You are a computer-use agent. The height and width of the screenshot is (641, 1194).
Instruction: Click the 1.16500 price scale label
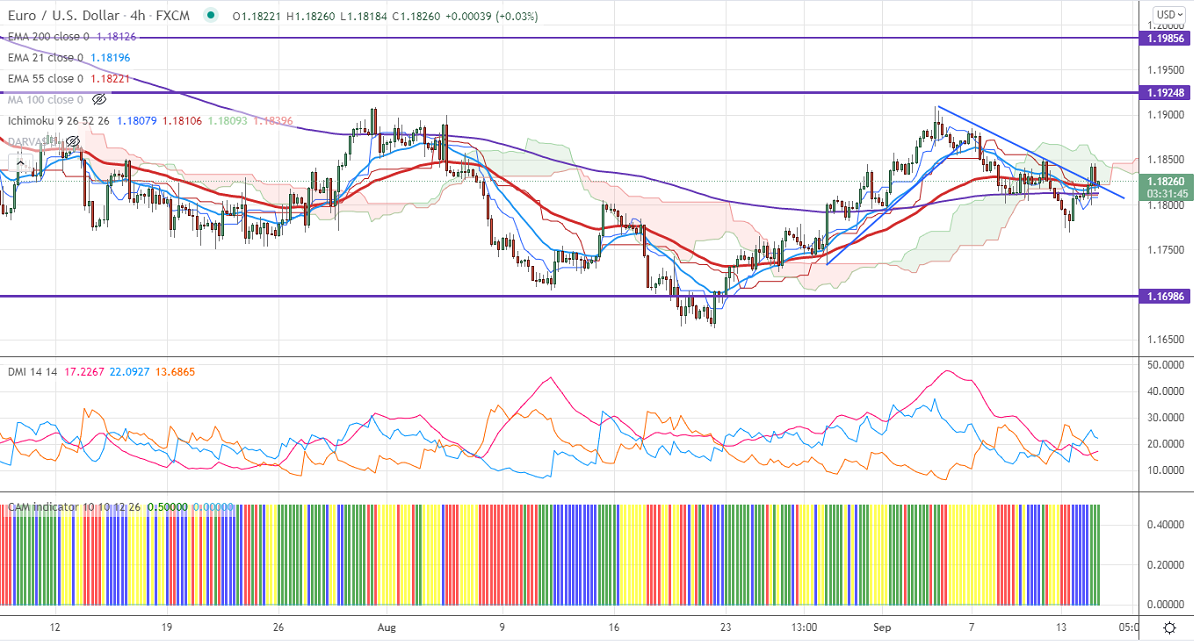coord(1166,340)
